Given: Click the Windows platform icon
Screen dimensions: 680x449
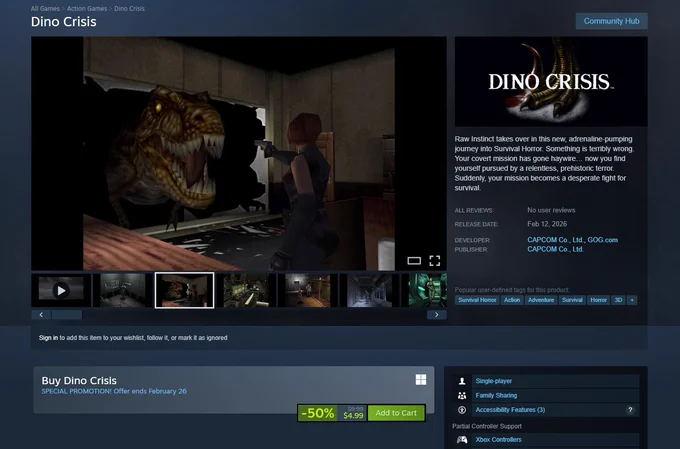Looking at the screenshot, I should 421,380.
